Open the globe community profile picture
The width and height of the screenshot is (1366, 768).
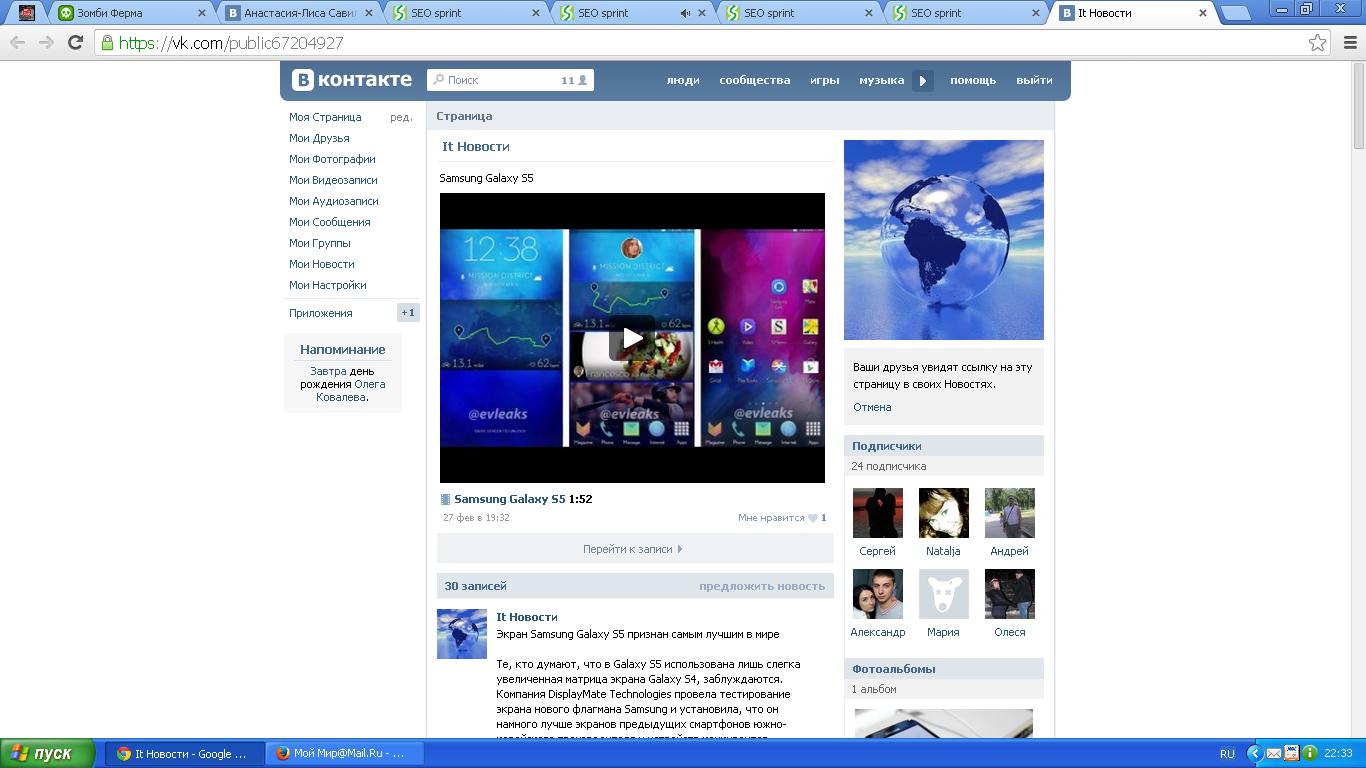944,240
